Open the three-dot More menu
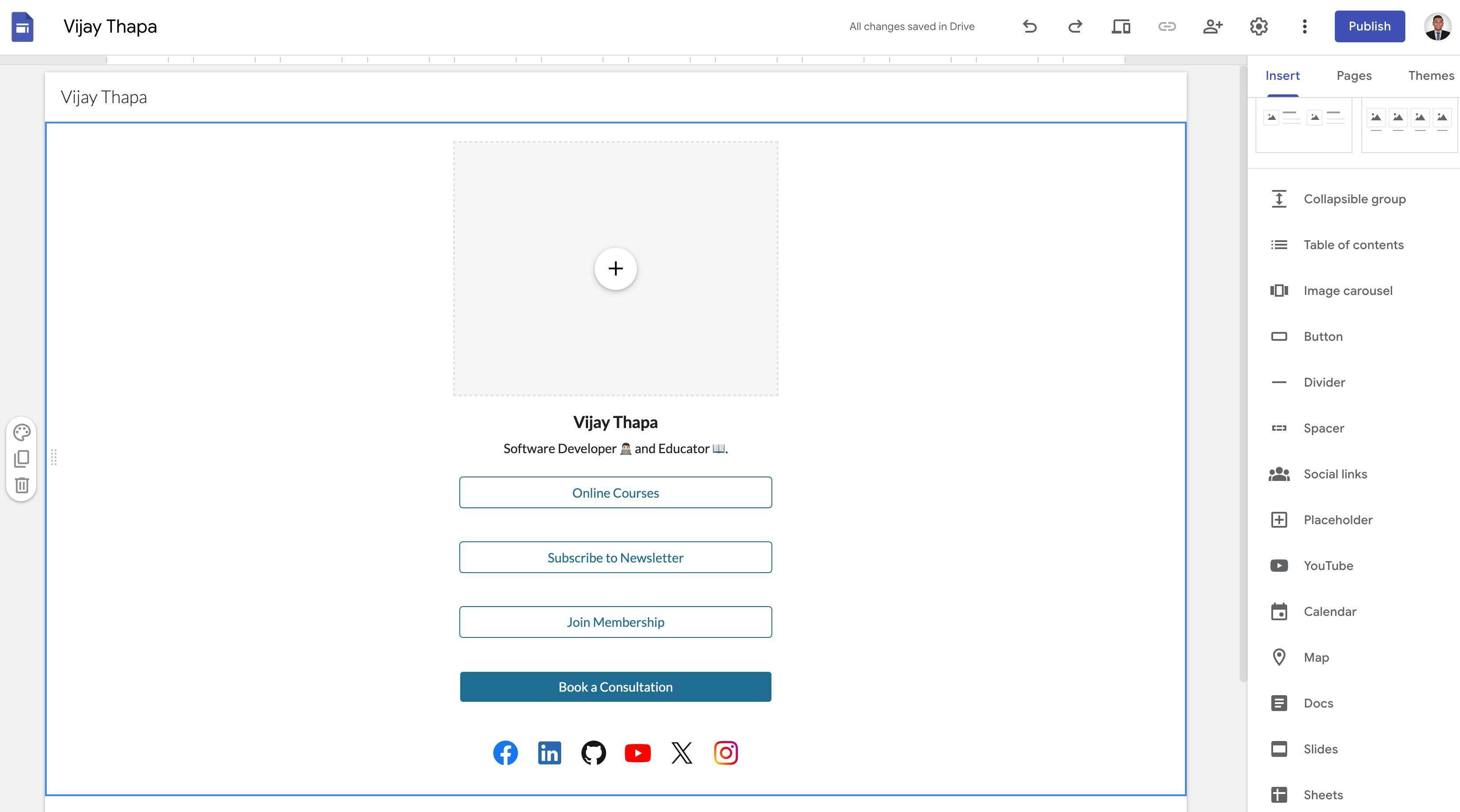This screenshot has width=1460, height=812. (x=1305, y=26)
